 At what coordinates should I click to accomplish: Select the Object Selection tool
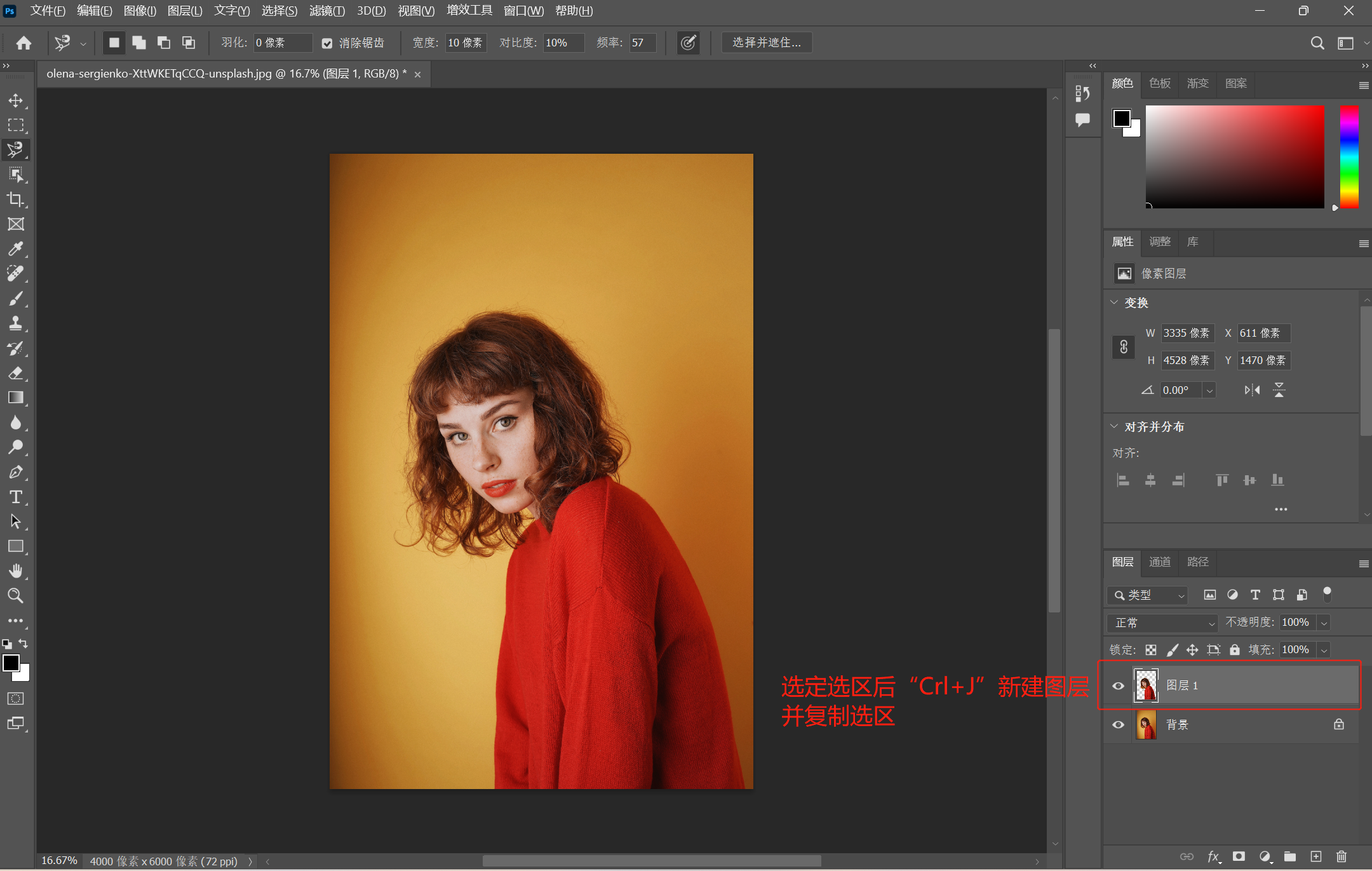[x=15, y=175]
